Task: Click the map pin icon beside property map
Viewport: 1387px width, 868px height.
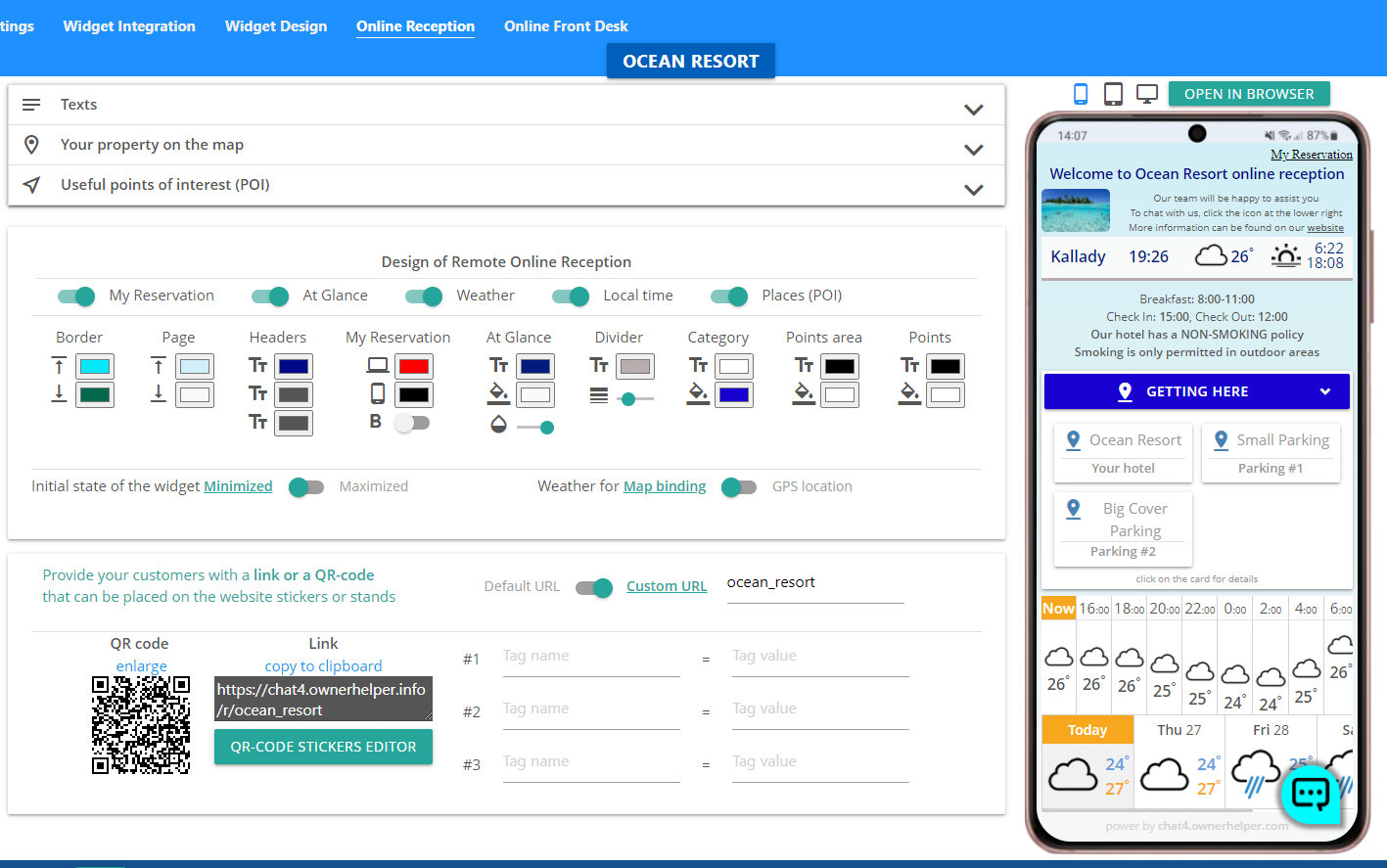Action: tap(32, 145)
